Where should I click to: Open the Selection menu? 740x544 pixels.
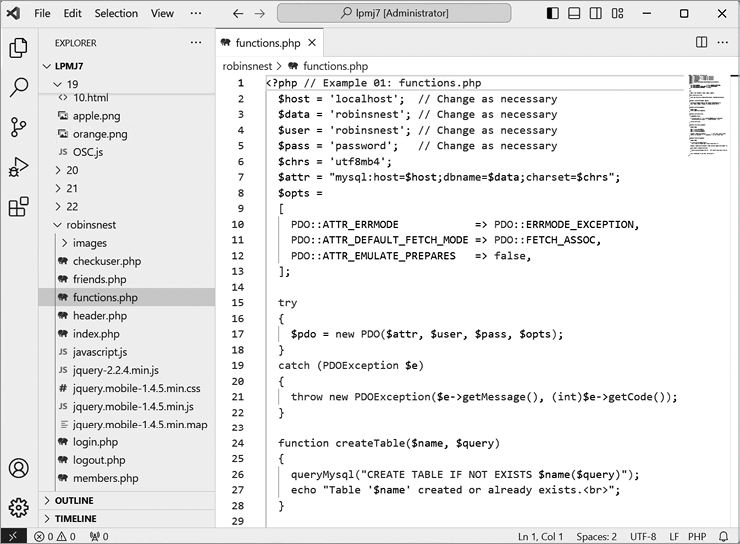pyautogui.click(x=116, y=14)
